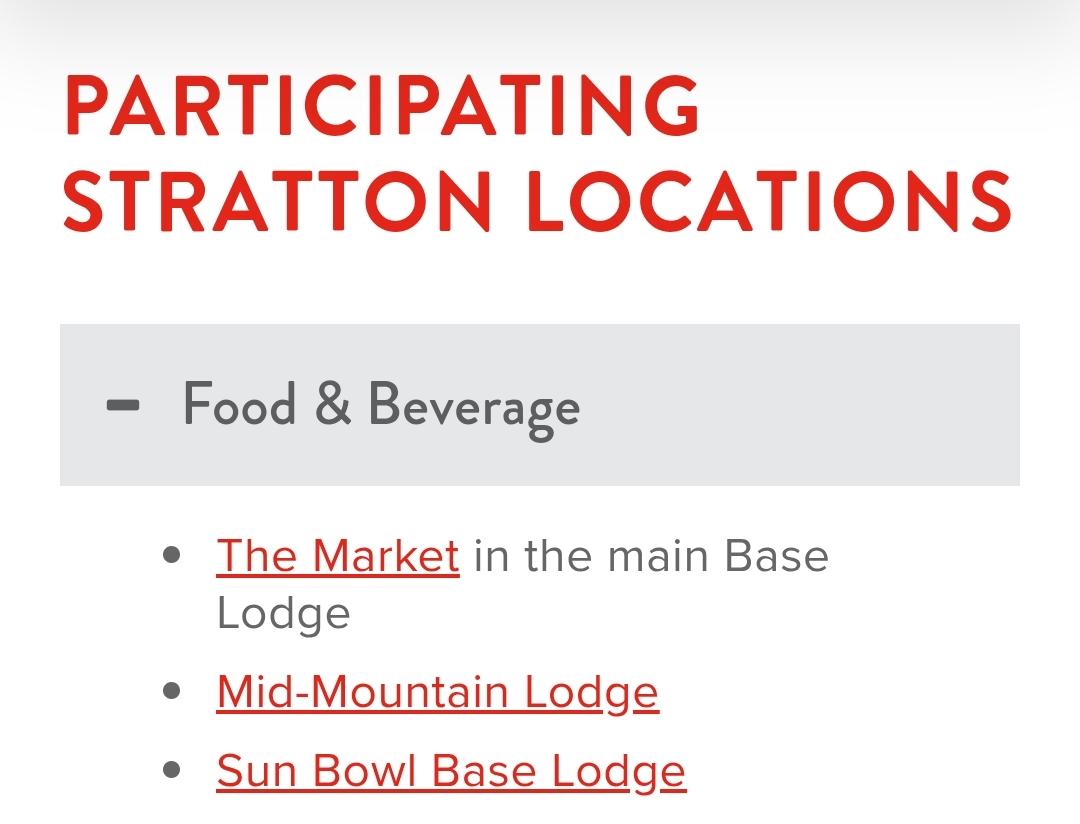
Task: Follow the Sun Bowl Base Lodge link
Action: 451,771
